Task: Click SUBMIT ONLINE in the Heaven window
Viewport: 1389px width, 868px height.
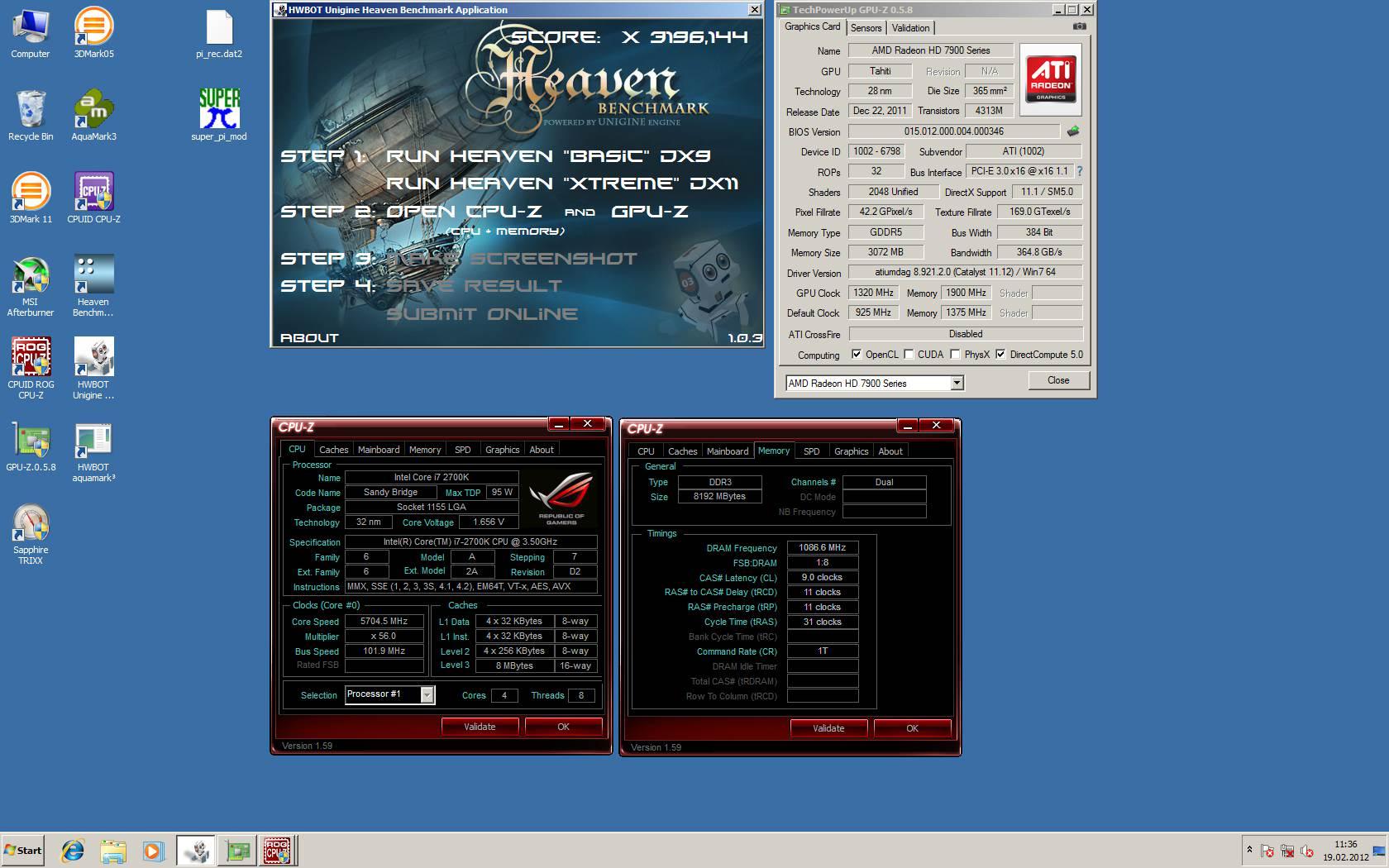Action: pos(482,313)
